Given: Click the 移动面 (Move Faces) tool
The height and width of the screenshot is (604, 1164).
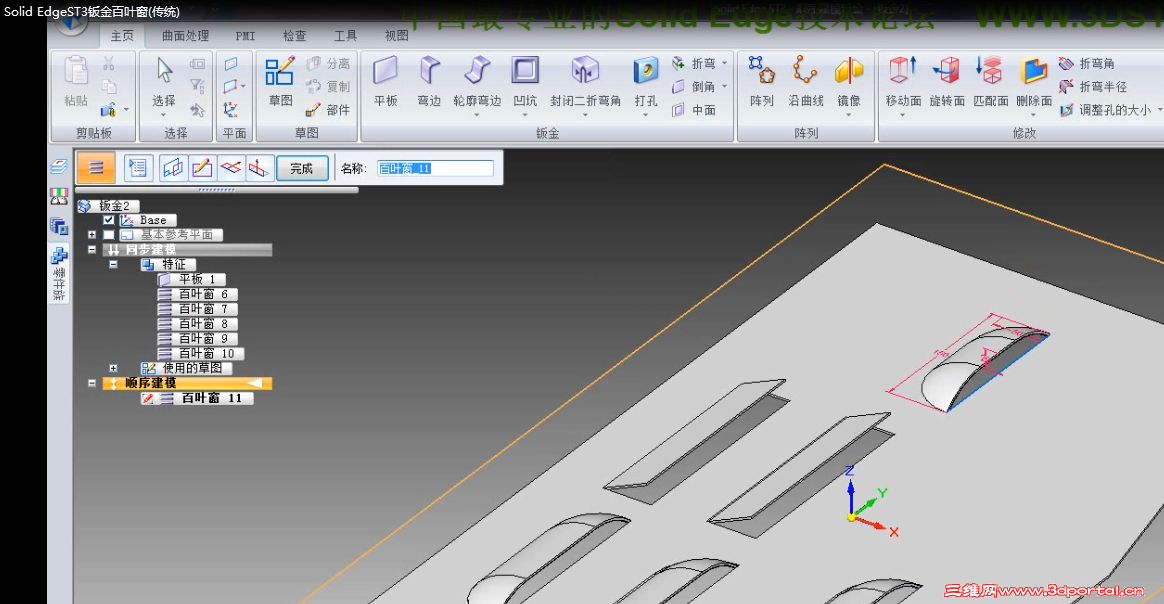Looking at the screenshot, I should pos(903,80).
